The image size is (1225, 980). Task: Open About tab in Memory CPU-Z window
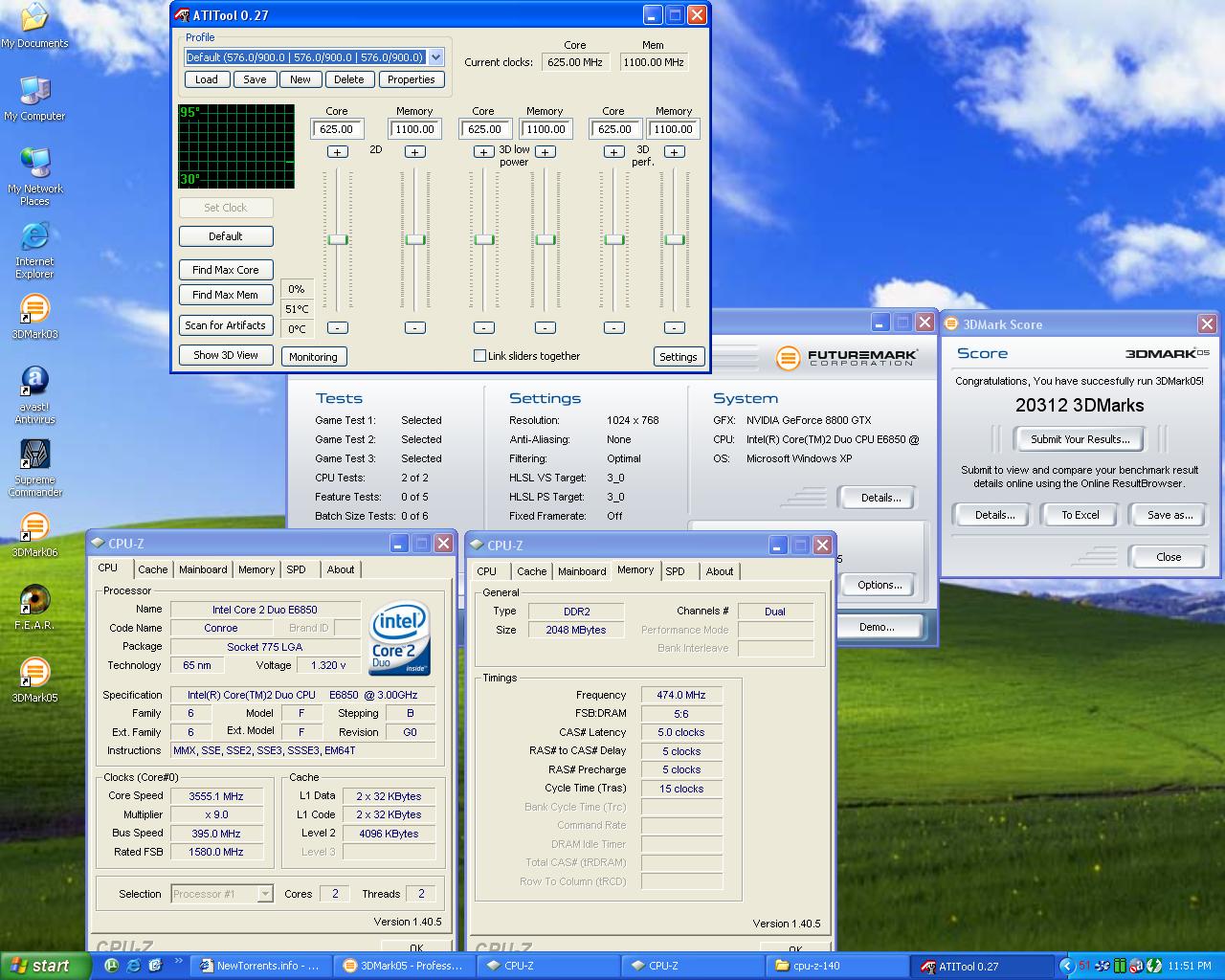click(720, 571)
